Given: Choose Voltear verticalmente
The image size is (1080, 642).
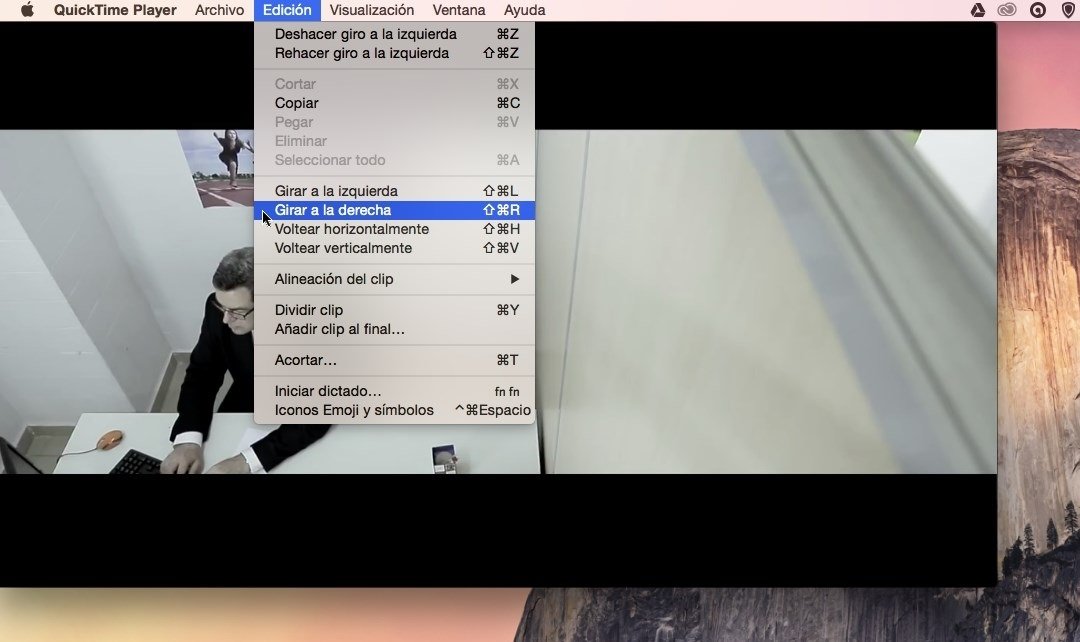Looking at the screenshot, I should [x=394, y=248].
